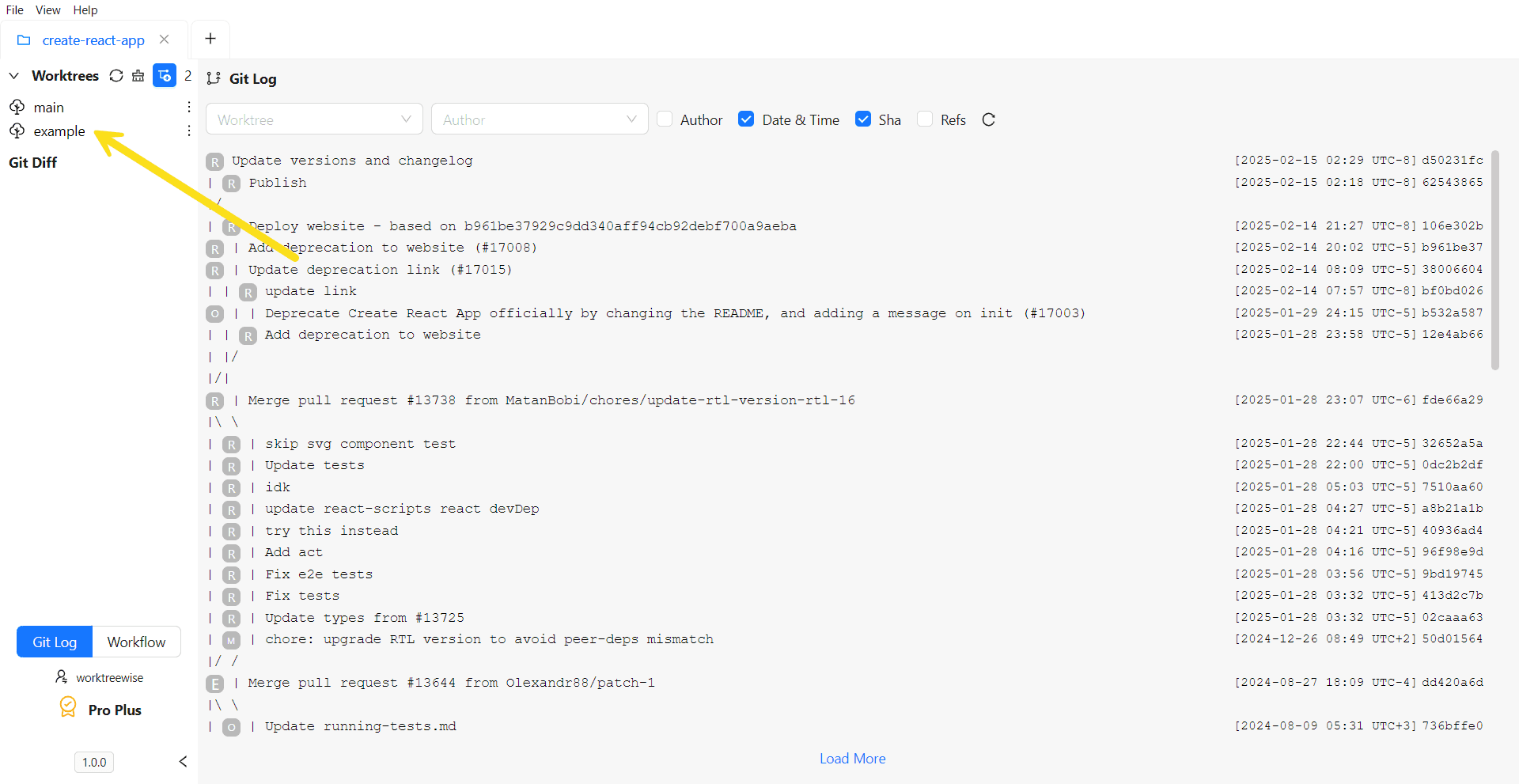The image size is (1519, 784).
Task: Open the Author filter dropdown
Action: coord(540,119)
